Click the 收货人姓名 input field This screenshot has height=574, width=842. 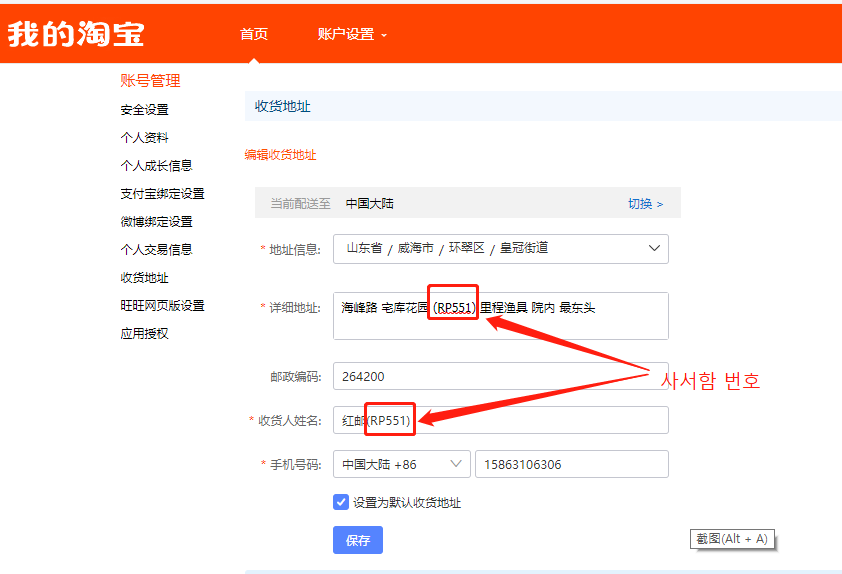coord(540,421)
